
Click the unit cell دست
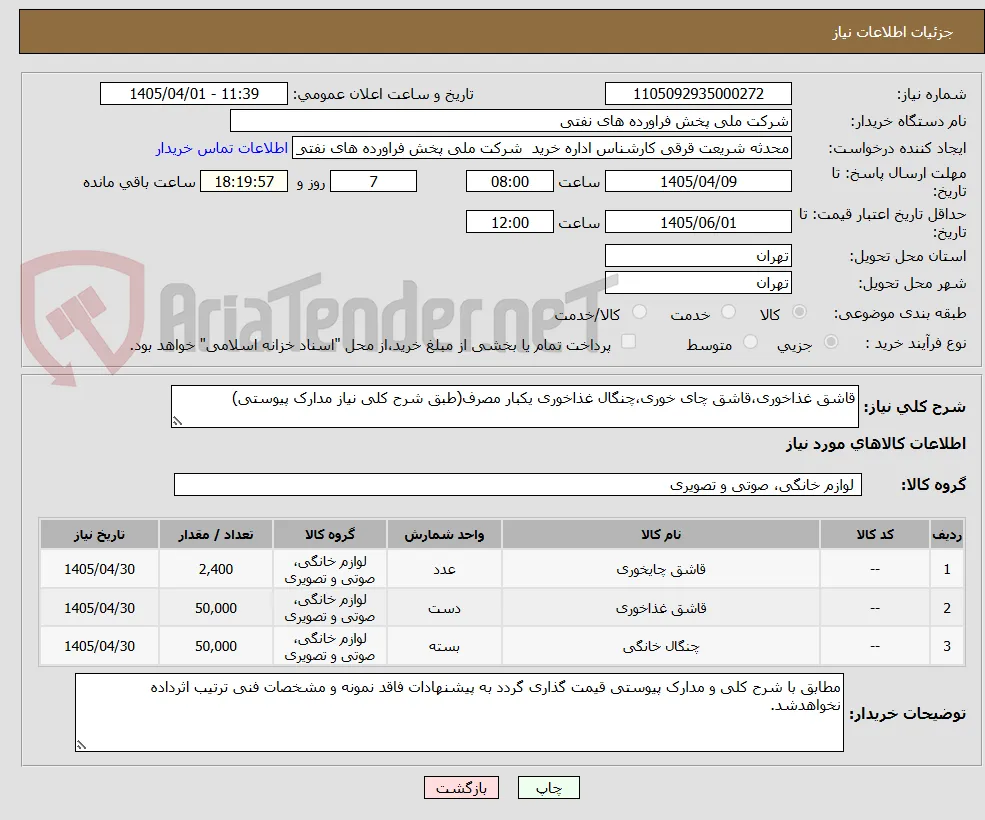(444, 608)
